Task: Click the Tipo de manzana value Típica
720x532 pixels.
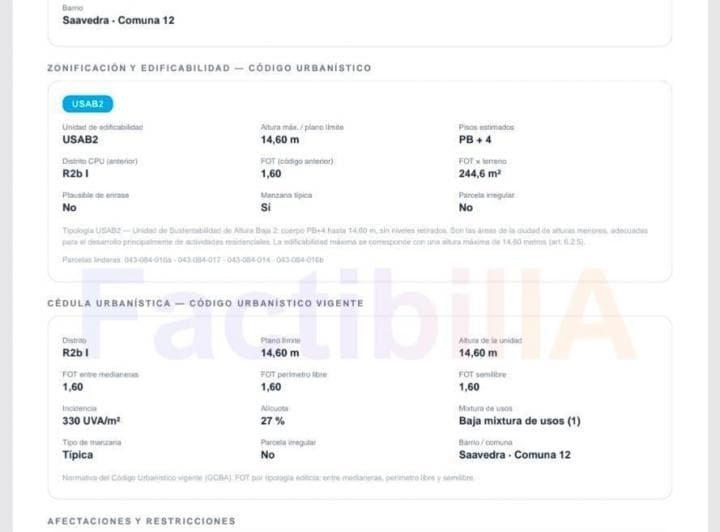Action: [78, 455]
